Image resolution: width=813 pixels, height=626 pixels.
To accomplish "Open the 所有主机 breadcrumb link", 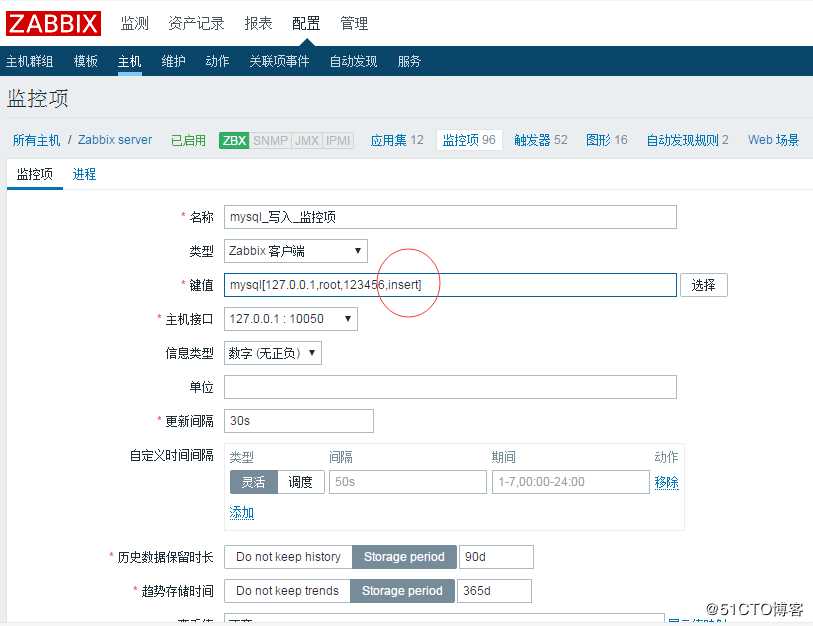I will (x=36, y=140).
